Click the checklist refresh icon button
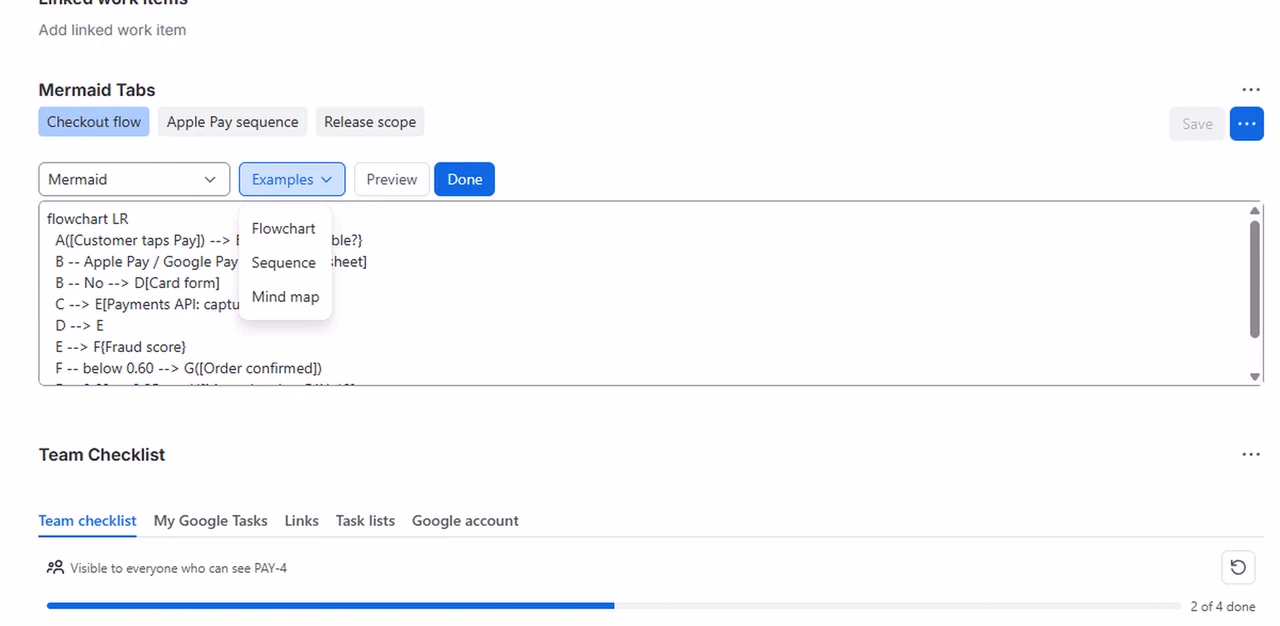Viewport: 1280px width, 626px height. click(x=1238, y=567)
